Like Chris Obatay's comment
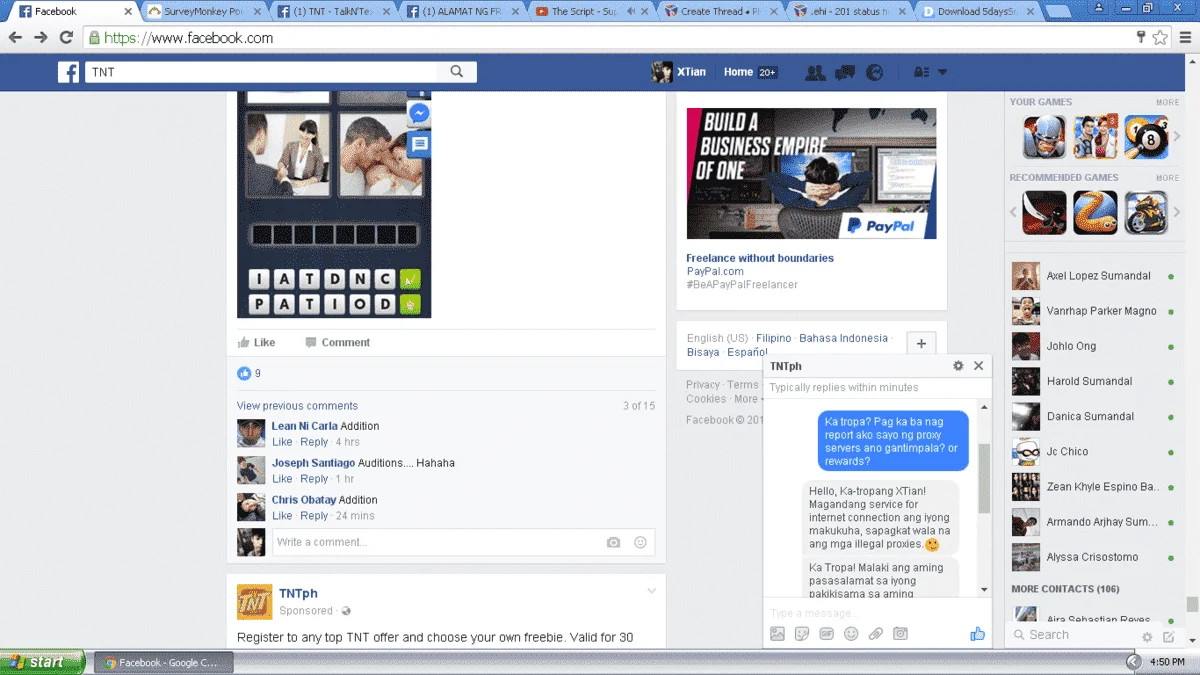The height and width of the screenshot is (675, 1200). point(282,516)
